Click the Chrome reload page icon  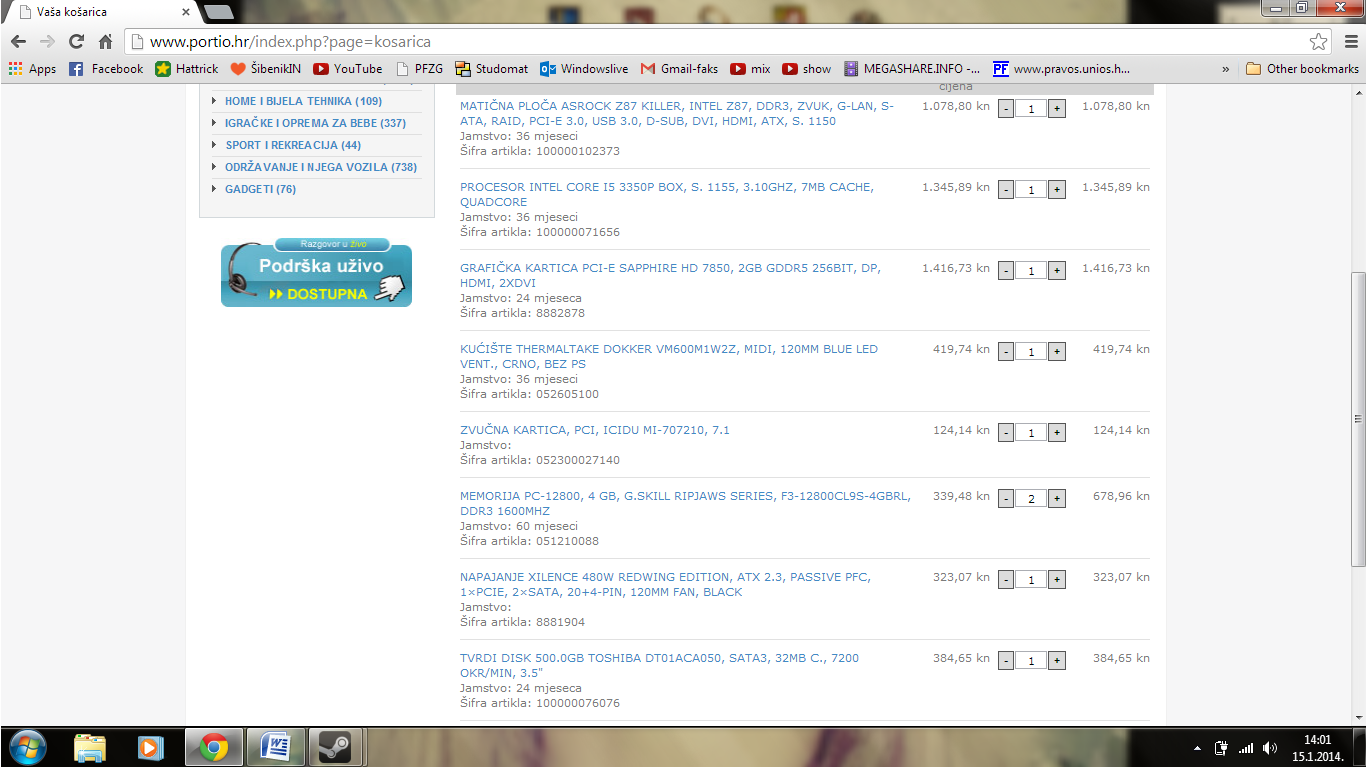pyautogui.click(x=76, y=42)
